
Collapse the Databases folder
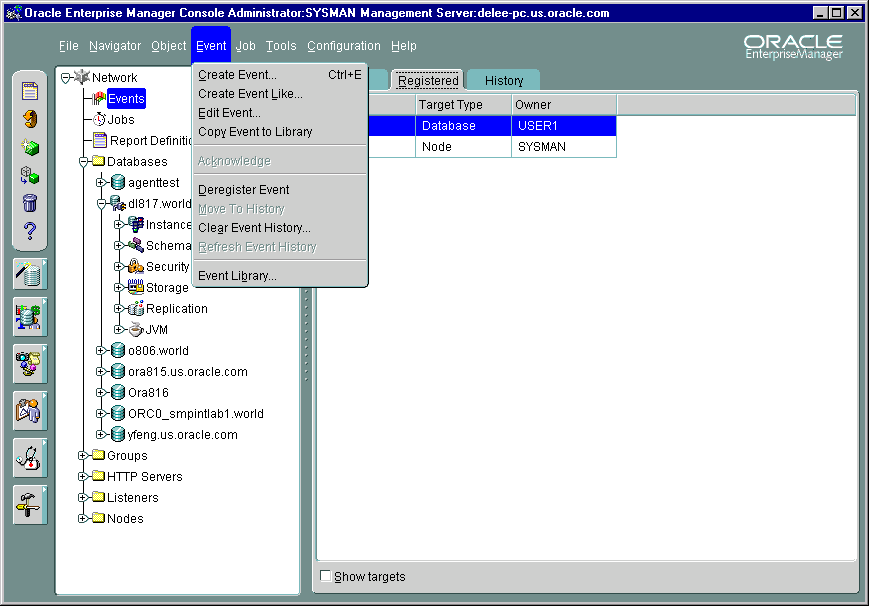click(x=83, y=162)
